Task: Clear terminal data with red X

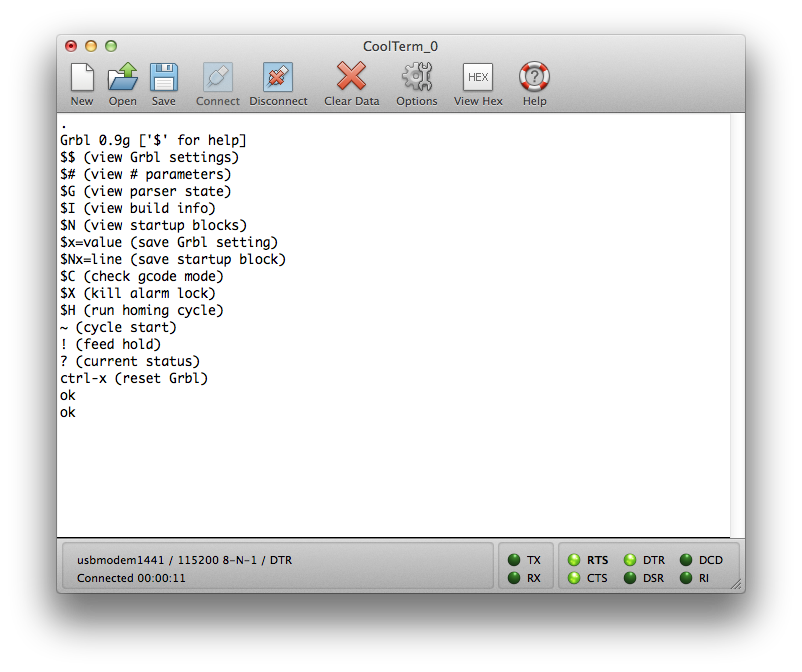Action: point(351,78)
